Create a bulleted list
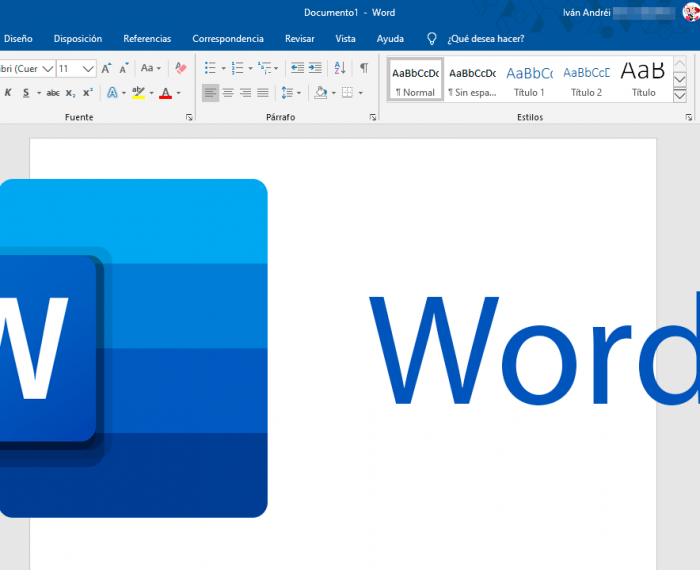This screenshot has width=700, height=570. tap(210, 68)
